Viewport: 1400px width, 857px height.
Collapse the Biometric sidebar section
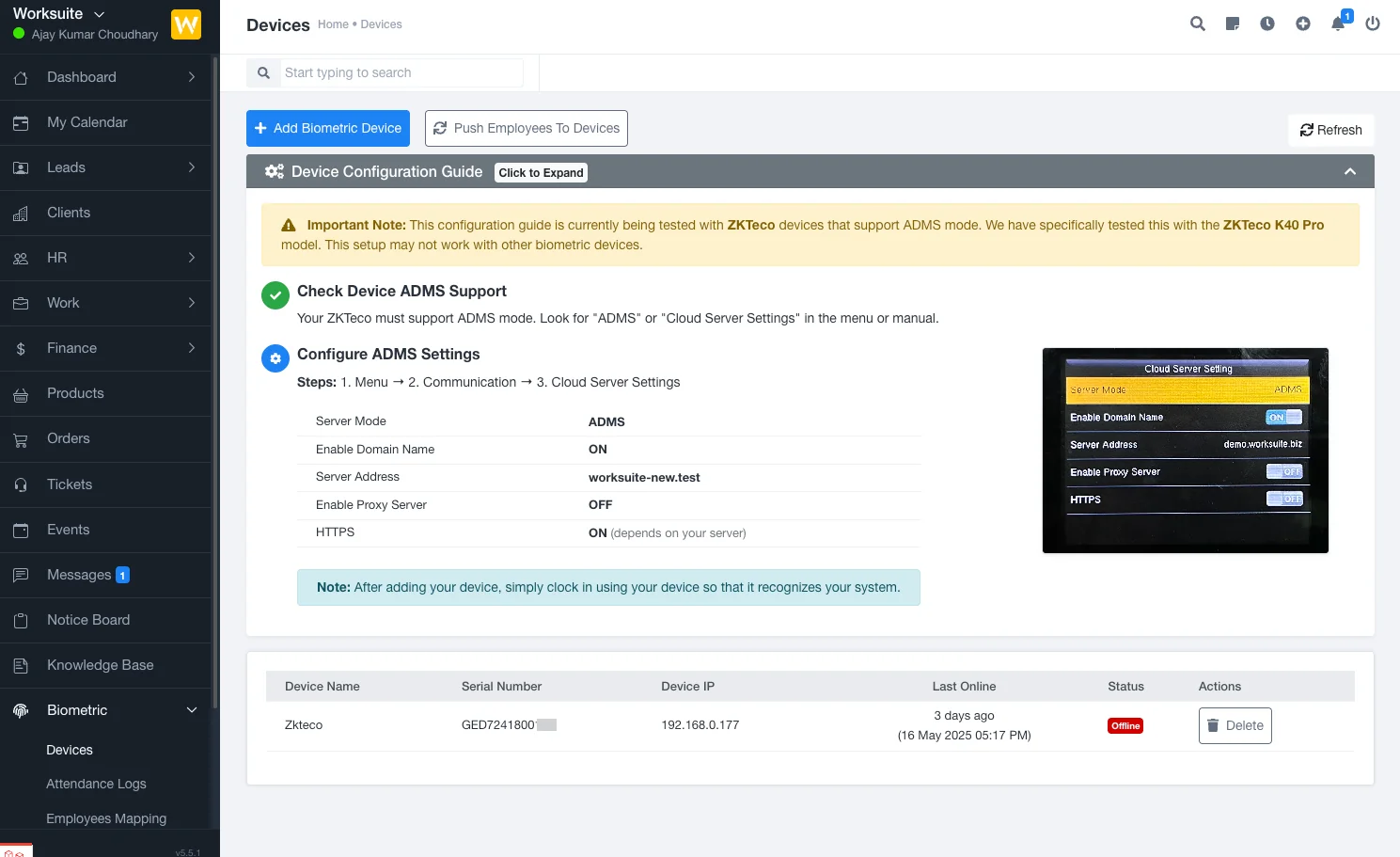pos(192,710)
